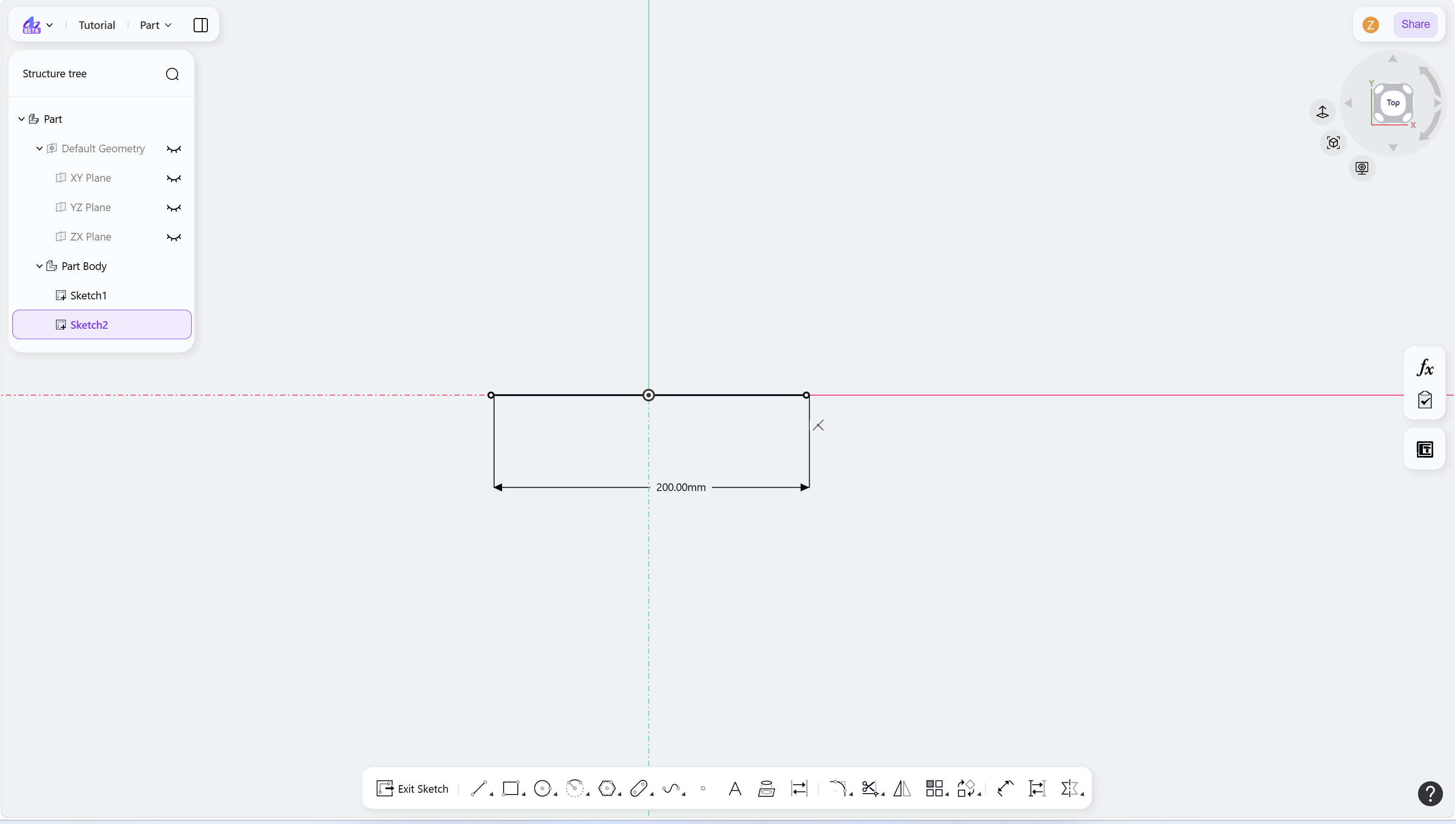Viewport: 1456px width, 824px height.
Task: Open the properties table panel
Action: tap(1425, 449)
